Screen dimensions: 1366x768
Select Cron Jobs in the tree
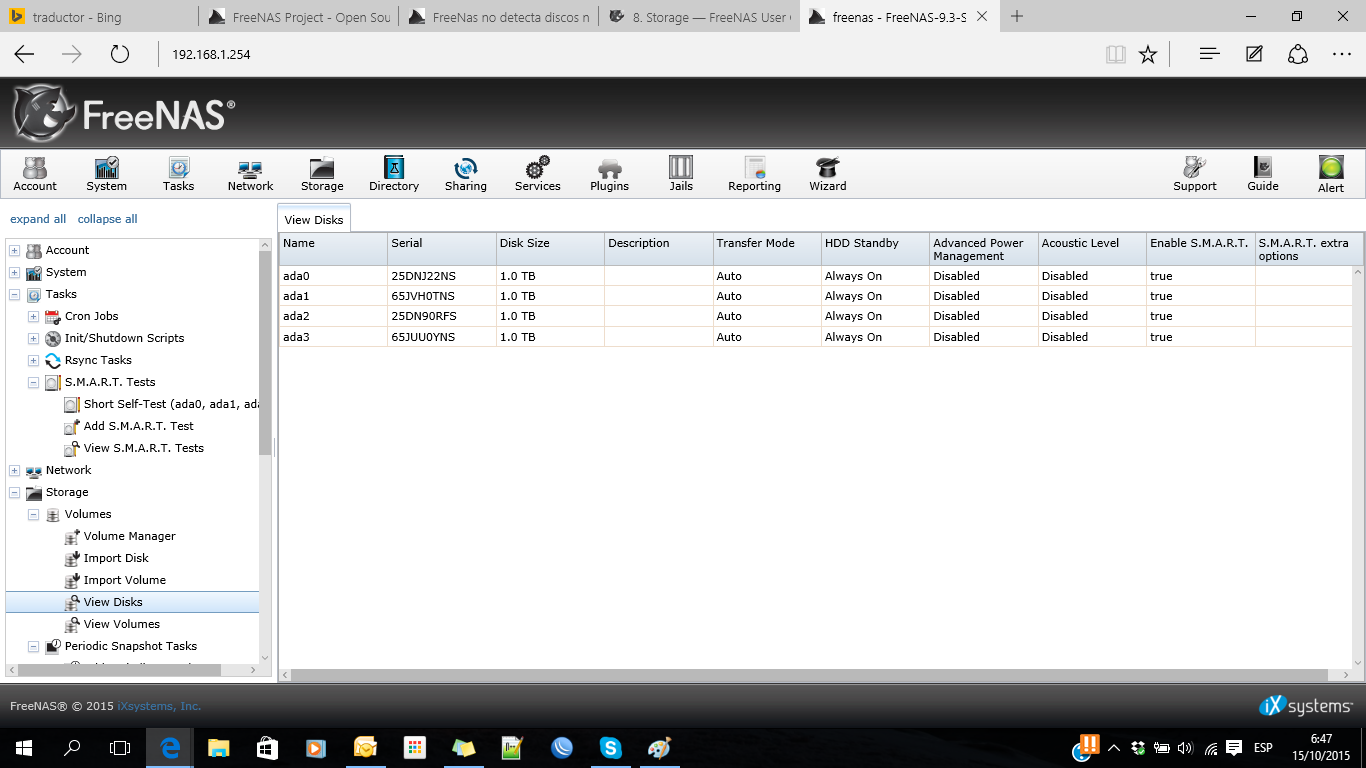pos(91,316)
